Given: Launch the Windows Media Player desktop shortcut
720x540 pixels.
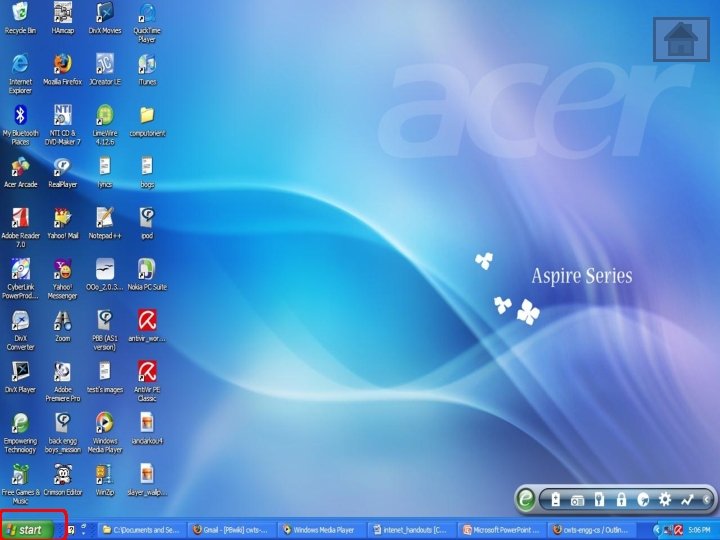Looking at the screenshot, I should coord(105,423).
